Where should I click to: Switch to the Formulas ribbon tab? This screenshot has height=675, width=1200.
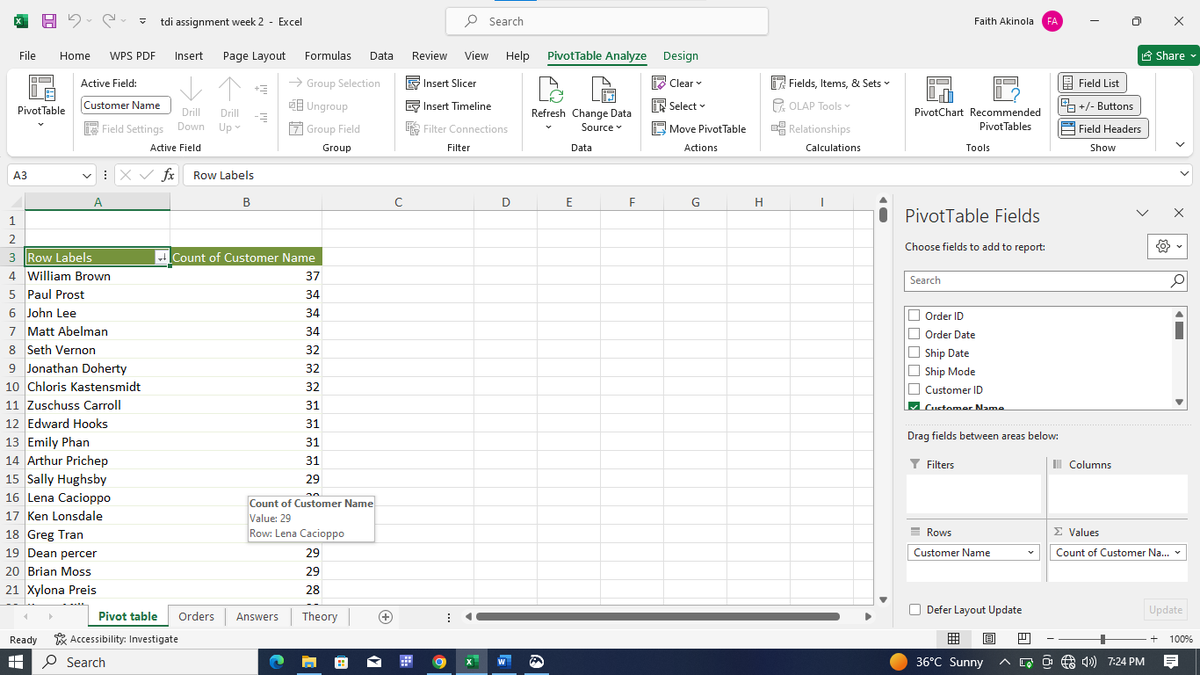click(327, 56)
